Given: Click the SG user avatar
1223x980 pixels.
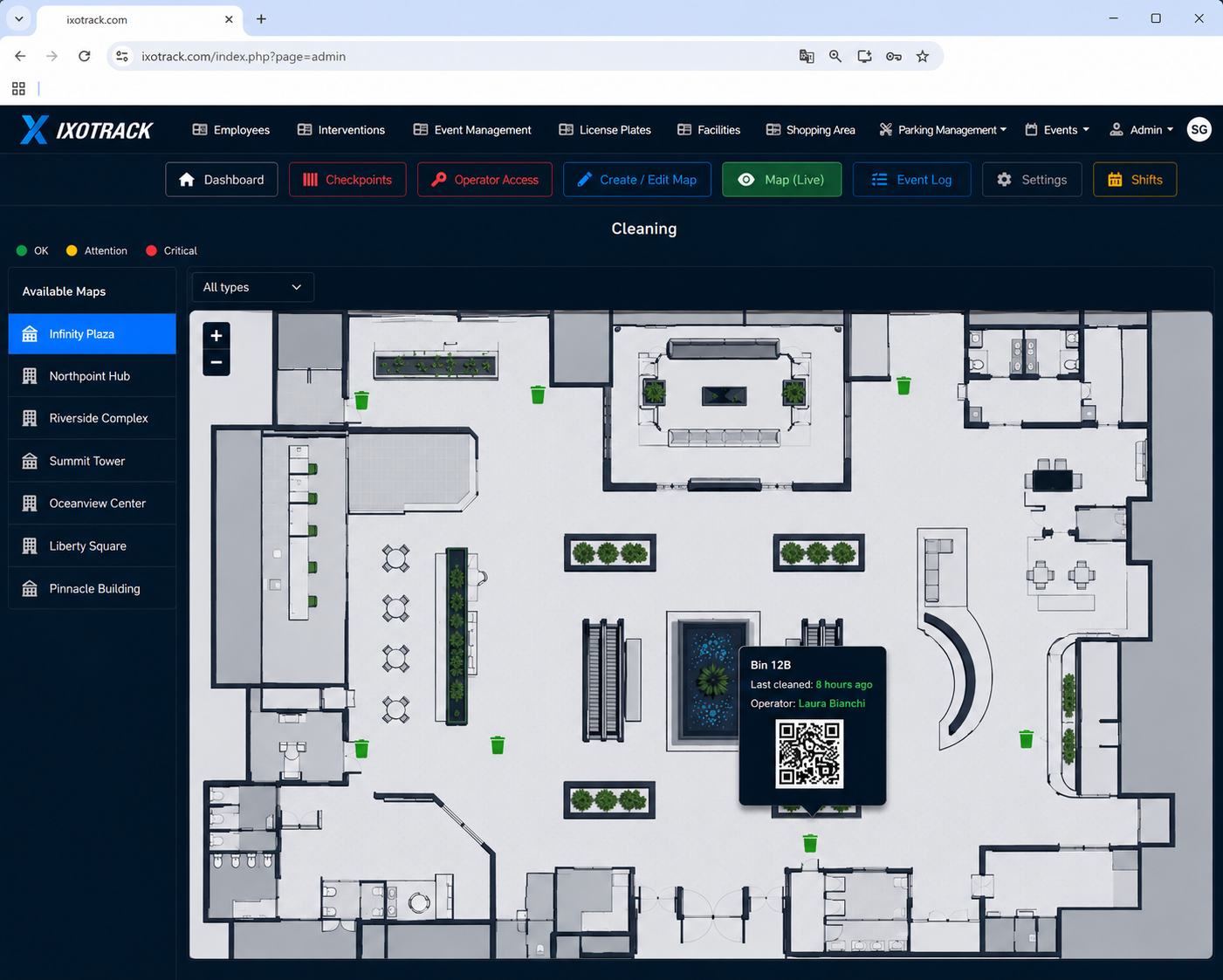Looking at the screenshot, I should (x=1199, y=130).
